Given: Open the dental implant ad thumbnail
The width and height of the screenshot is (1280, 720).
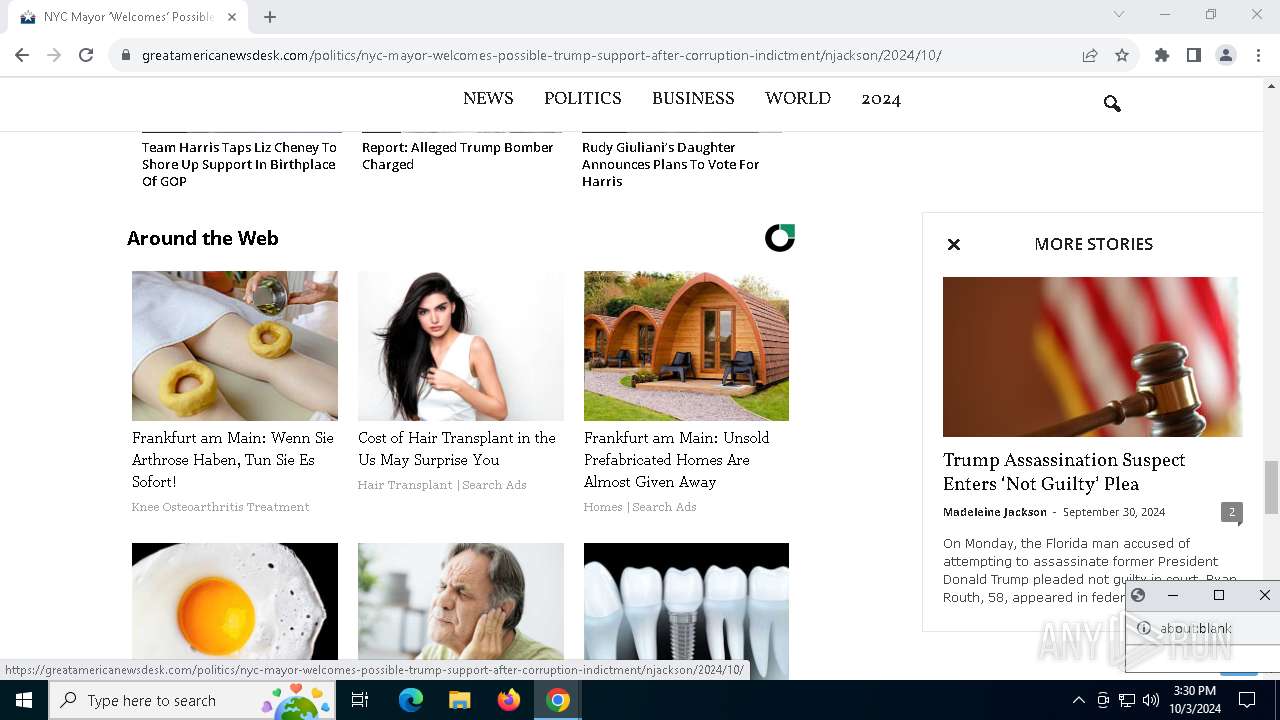Looking at the screenshot, I should point(686,611).
